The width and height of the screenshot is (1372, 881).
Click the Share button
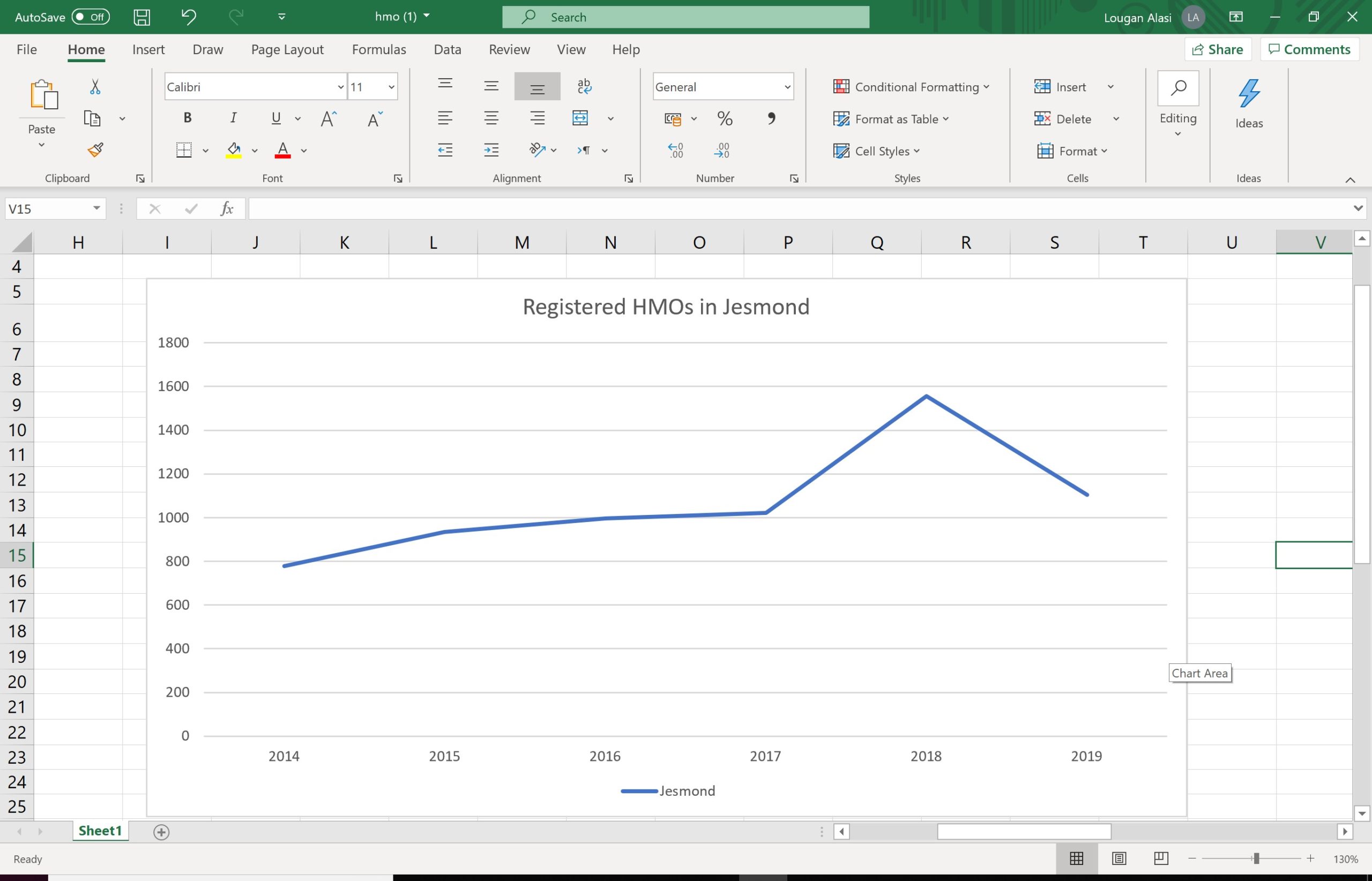coord(1218,50)
